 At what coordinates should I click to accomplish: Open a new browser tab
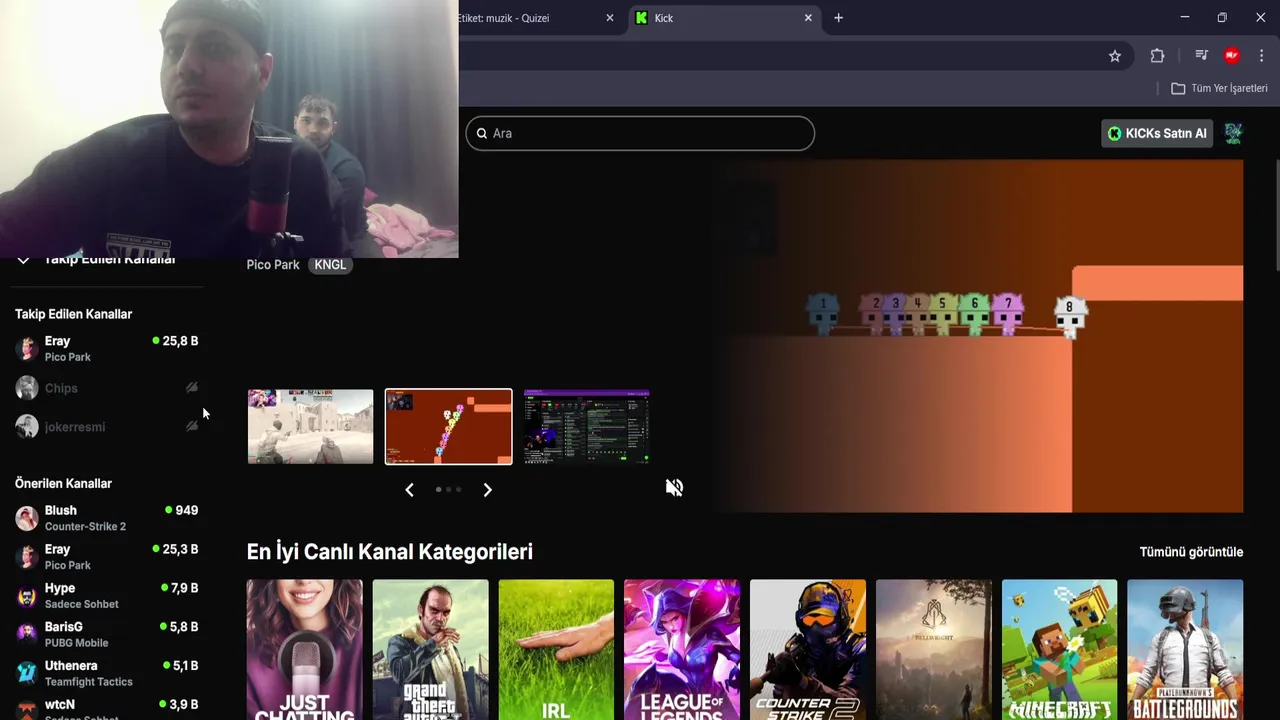(838, 18)
